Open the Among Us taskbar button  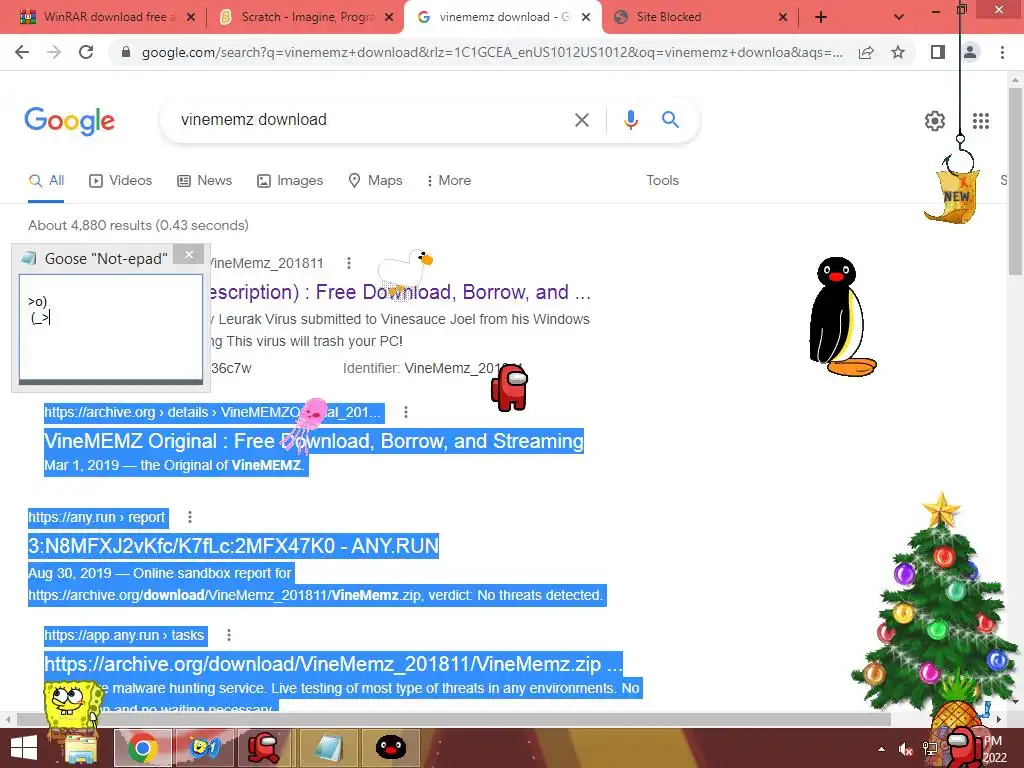pos(265,748)
